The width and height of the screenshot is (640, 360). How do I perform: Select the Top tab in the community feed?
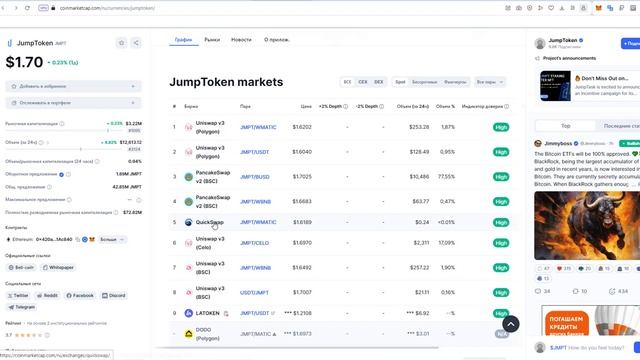pyautogui.click(x=565, y=126)
